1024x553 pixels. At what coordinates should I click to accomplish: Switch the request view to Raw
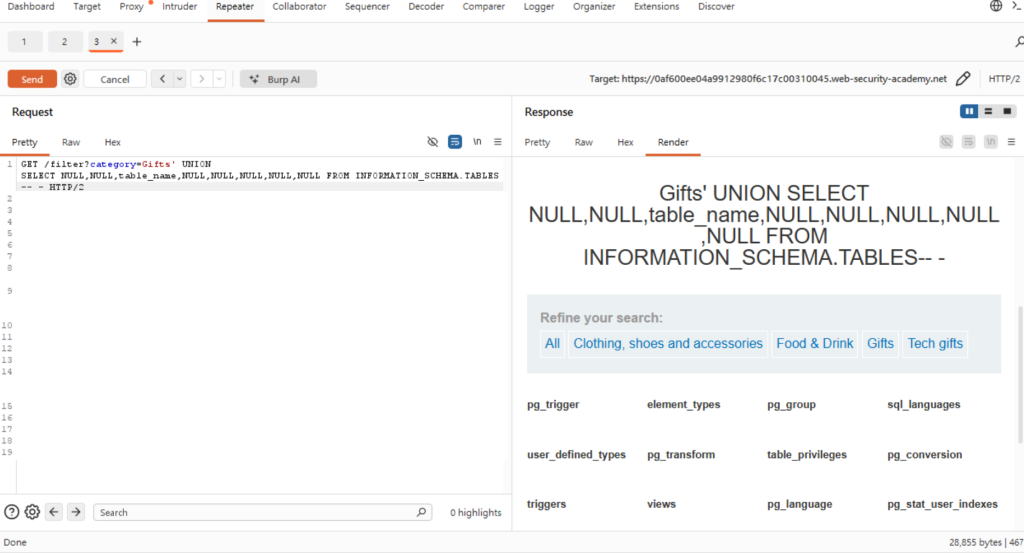71,142
